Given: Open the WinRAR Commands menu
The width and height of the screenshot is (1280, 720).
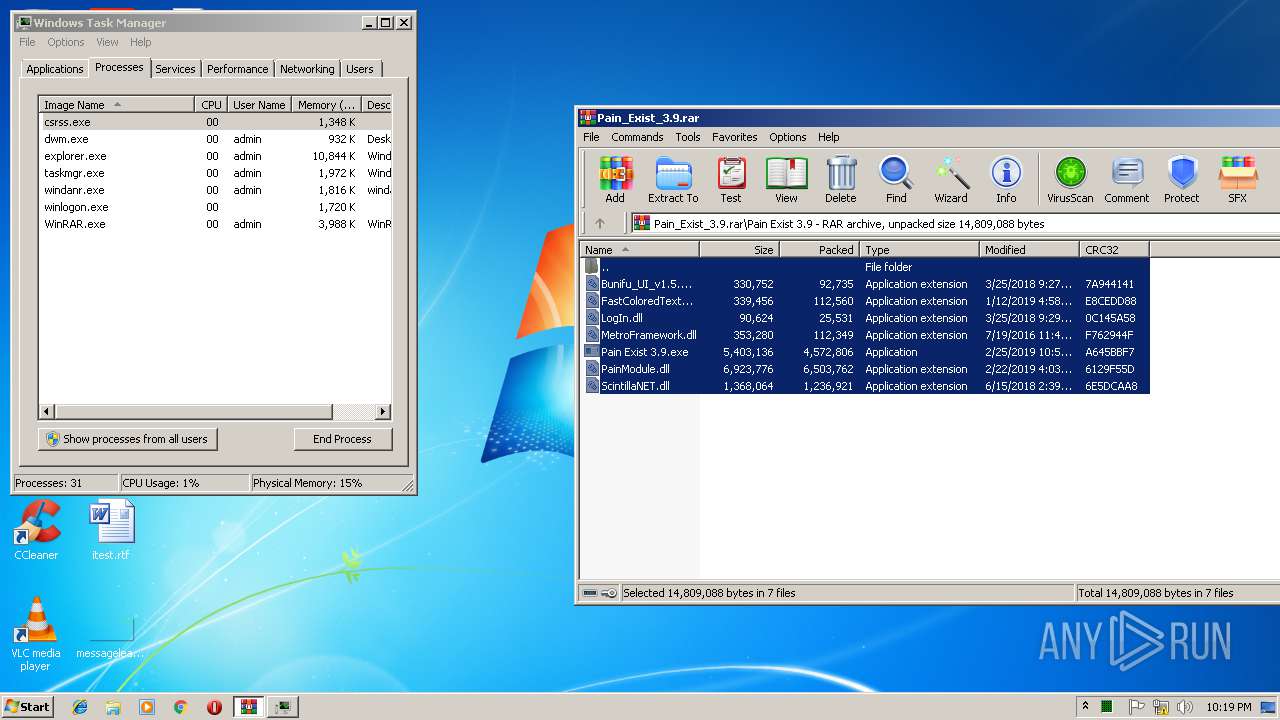Looking at the screenshot, I should click(637, 137).
